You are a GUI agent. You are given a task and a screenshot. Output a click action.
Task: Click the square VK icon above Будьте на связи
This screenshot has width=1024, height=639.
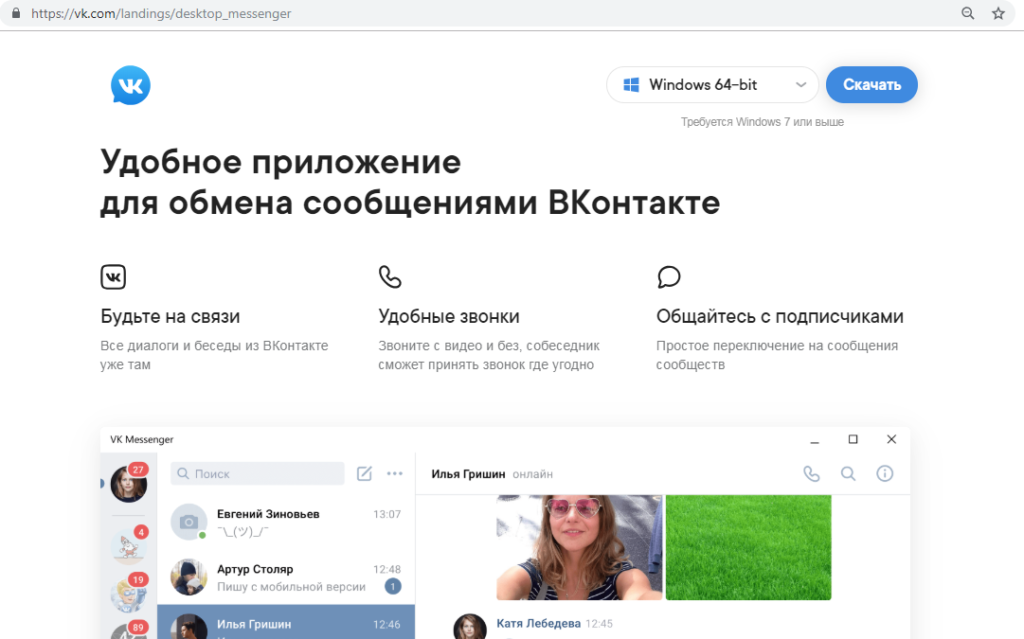click(113, 277)
